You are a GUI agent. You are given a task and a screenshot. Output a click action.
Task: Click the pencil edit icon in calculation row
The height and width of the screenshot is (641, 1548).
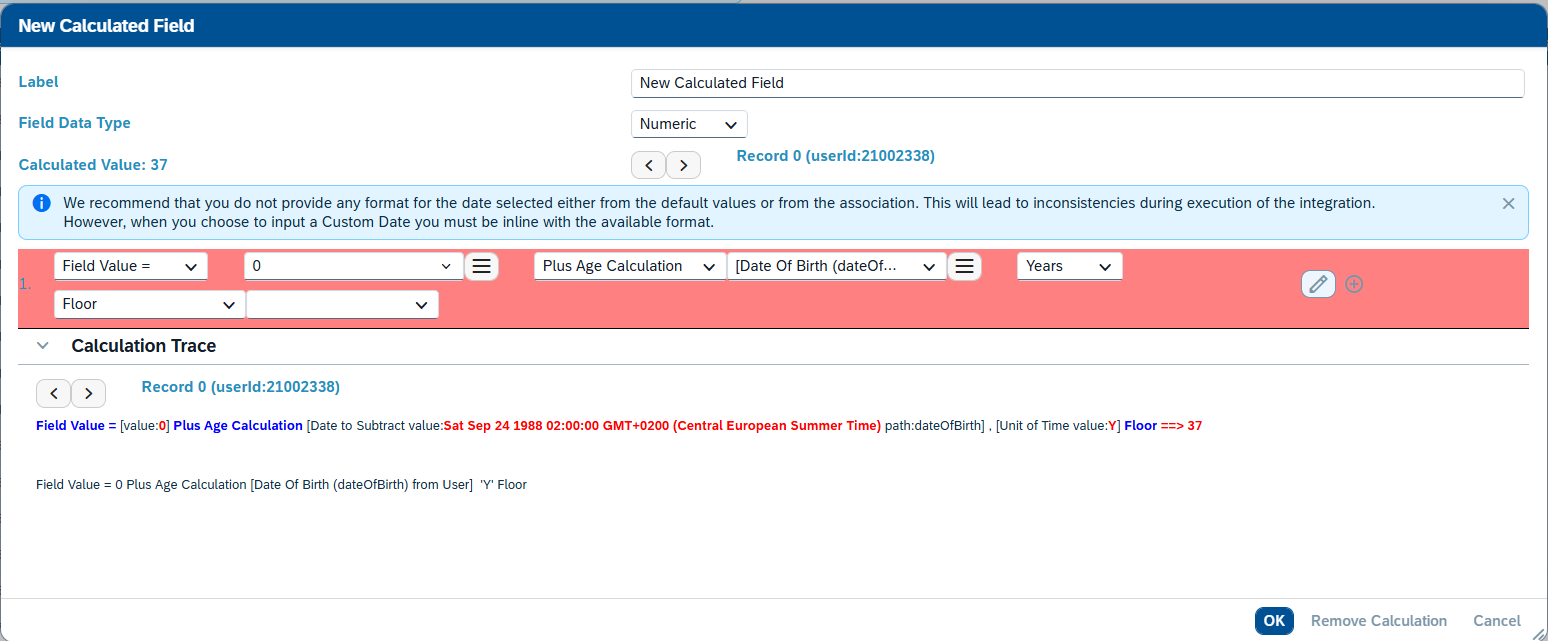click(1318, 284)
